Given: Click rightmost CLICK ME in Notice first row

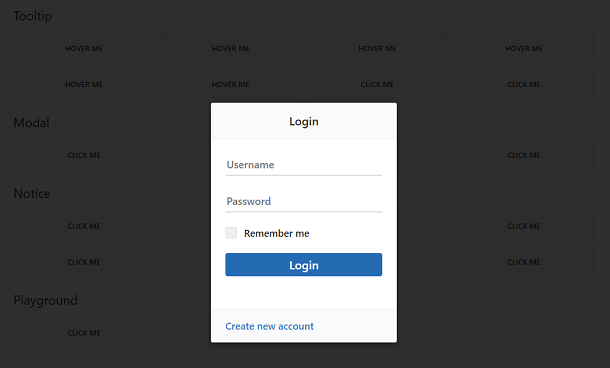Looking at the screenshot, I should click(x=524, y=226).
